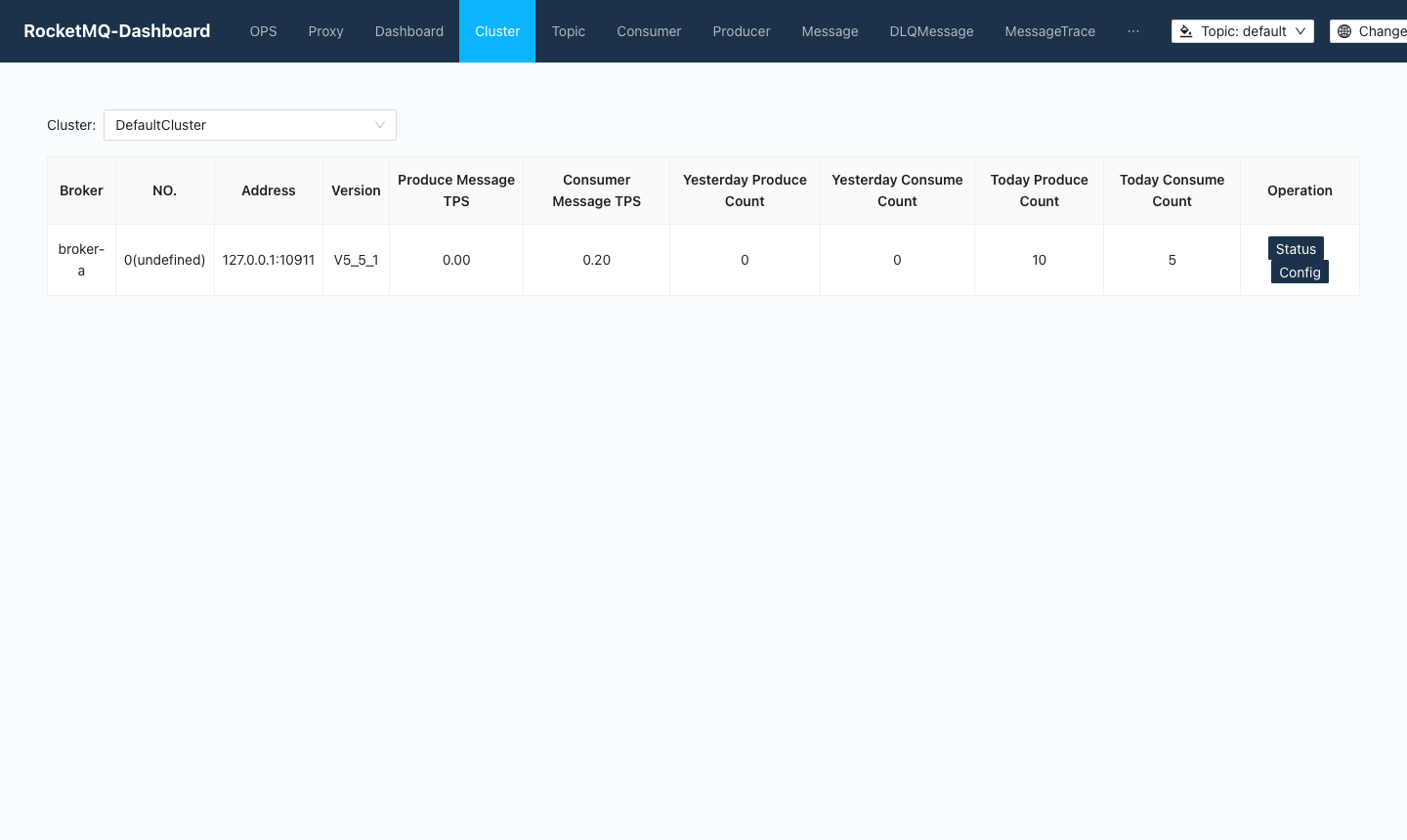View broker-a Status
The height and width of the screenshot is (840, 1407).
[1296, 248]
